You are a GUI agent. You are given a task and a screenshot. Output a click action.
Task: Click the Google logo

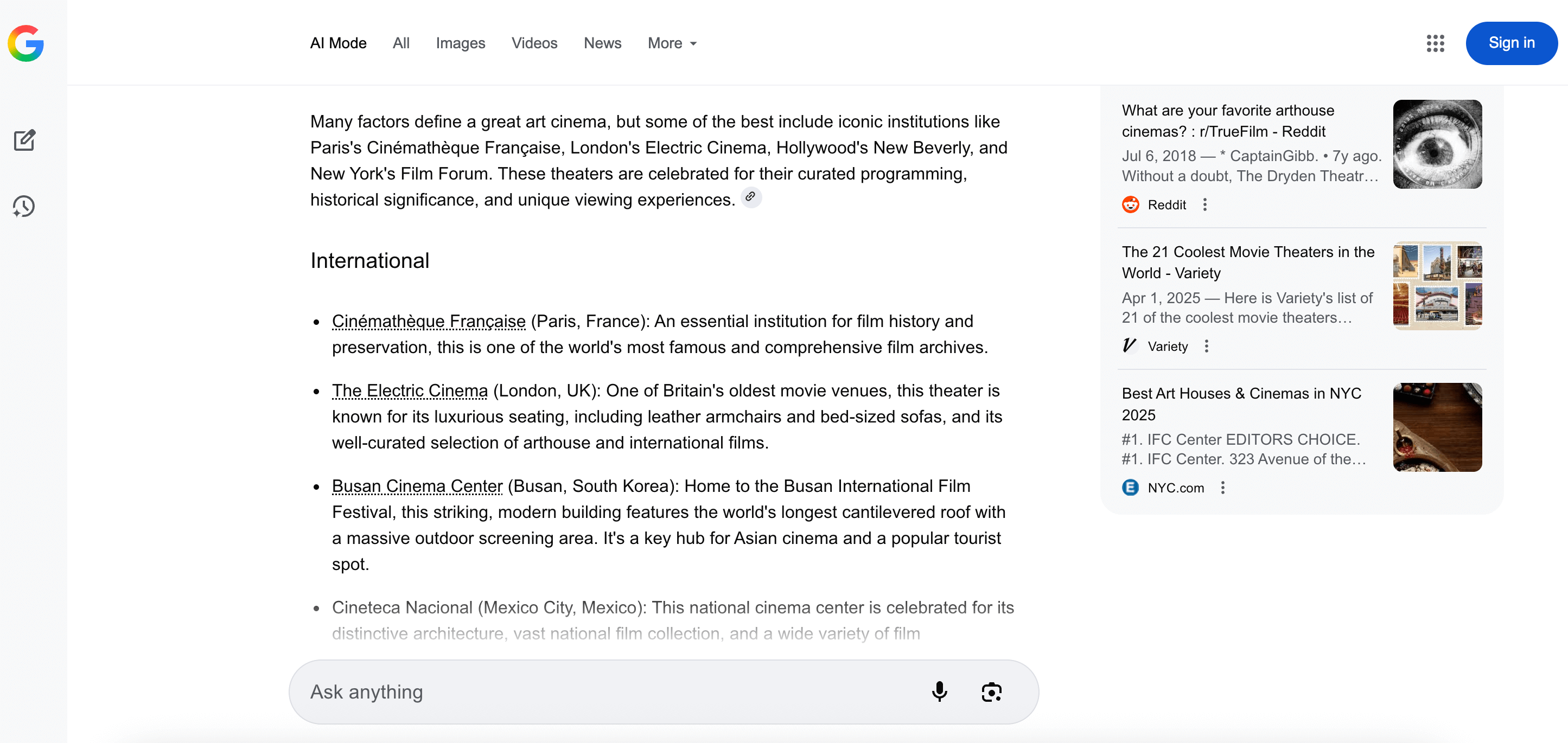(26, 43)
